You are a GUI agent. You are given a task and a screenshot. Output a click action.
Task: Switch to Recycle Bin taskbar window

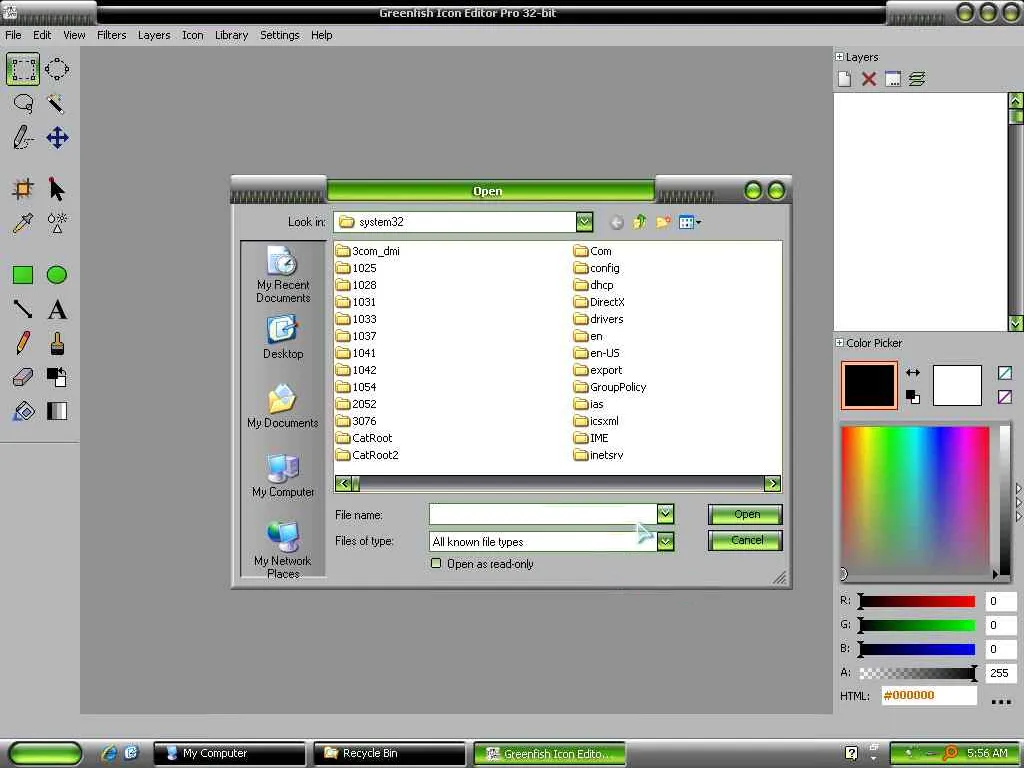[x=390, y=753]
